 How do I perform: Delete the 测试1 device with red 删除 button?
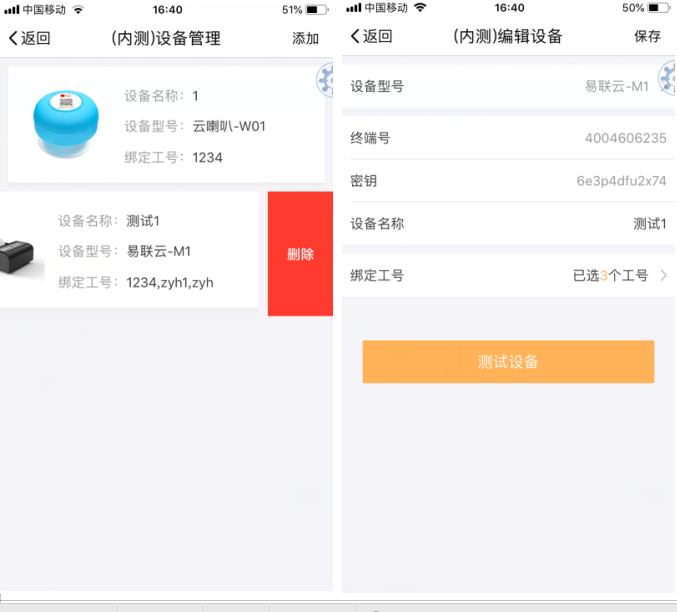point(300,254)
